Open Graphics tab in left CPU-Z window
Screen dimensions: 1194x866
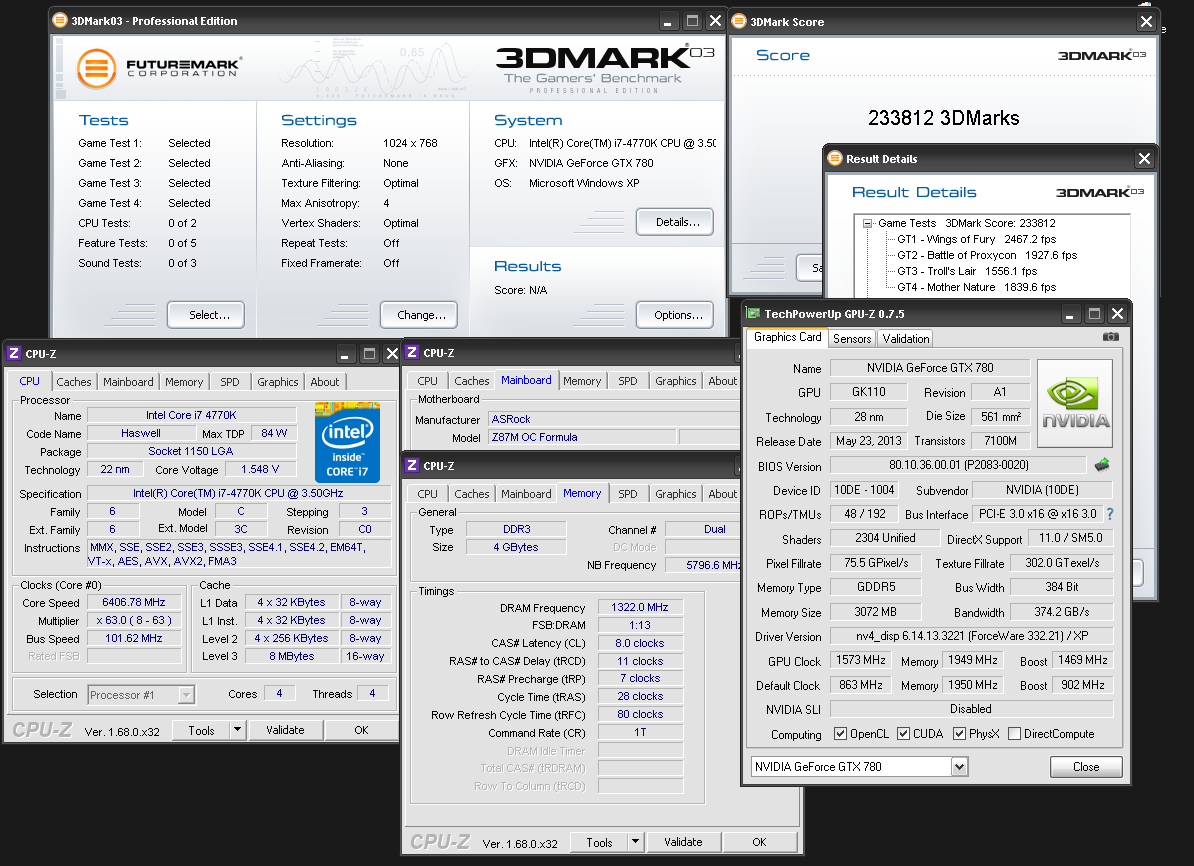tap(278, 382)
